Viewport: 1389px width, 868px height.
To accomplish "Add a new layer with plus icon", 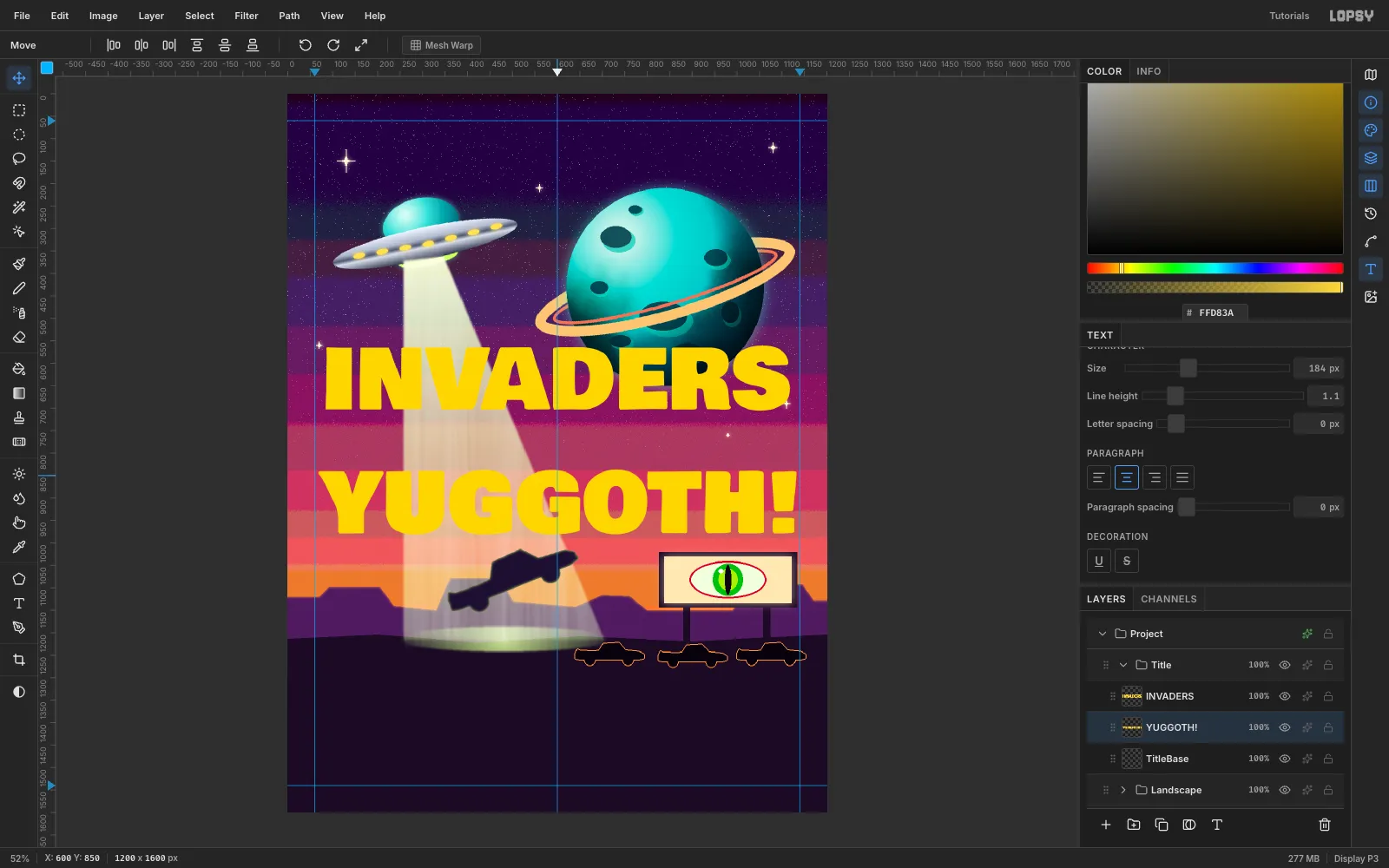I will 1106,825.
